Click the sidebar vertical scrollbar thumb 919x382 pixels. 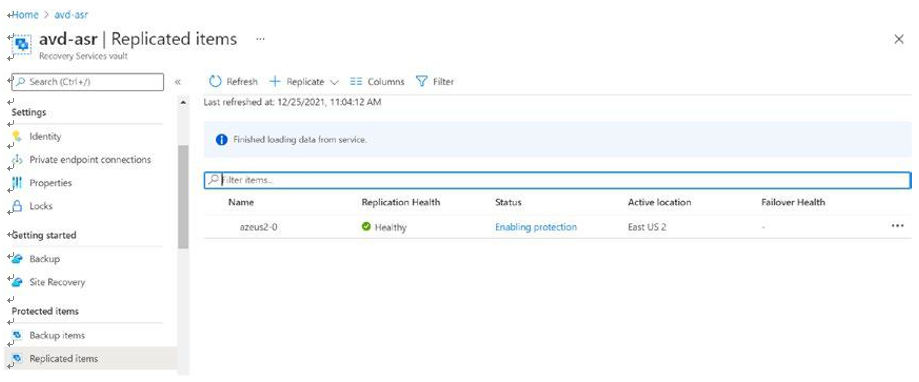coord(183,197)
